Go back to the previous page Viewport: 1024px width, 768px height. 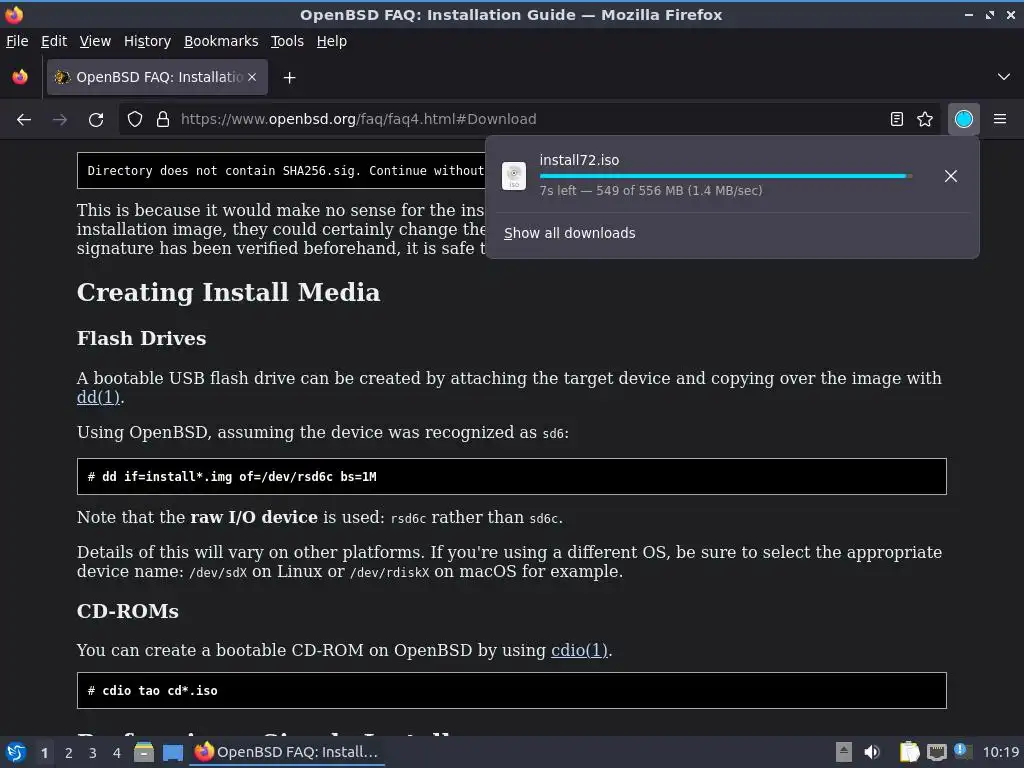[24, 120]
